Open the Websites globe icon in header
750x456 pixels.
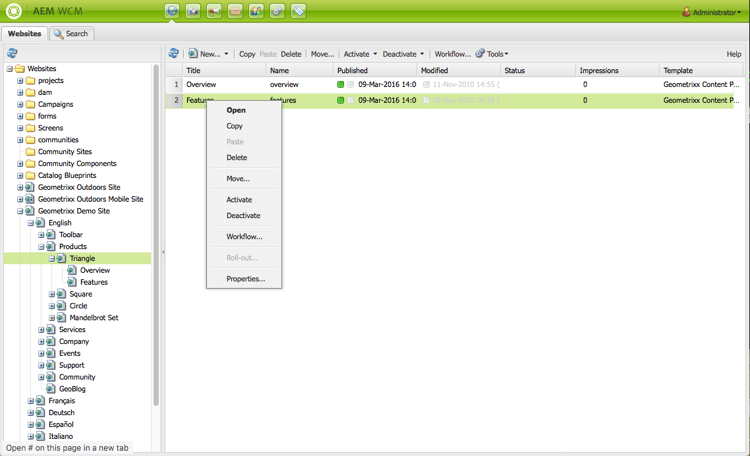pos(172,11)
